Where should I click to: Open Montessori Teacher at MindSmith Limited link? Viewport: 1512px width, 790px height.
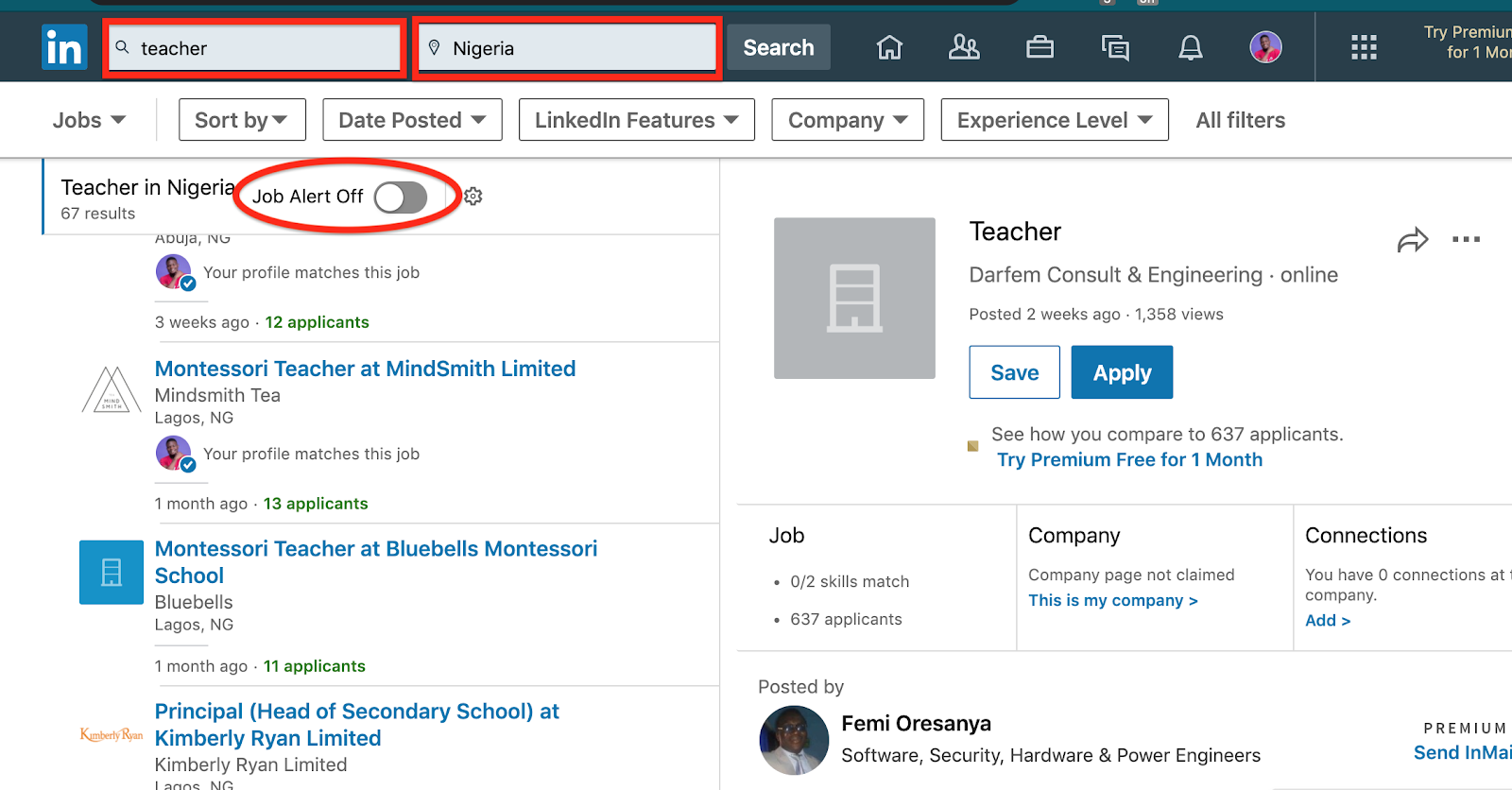(x=365, y=369)
